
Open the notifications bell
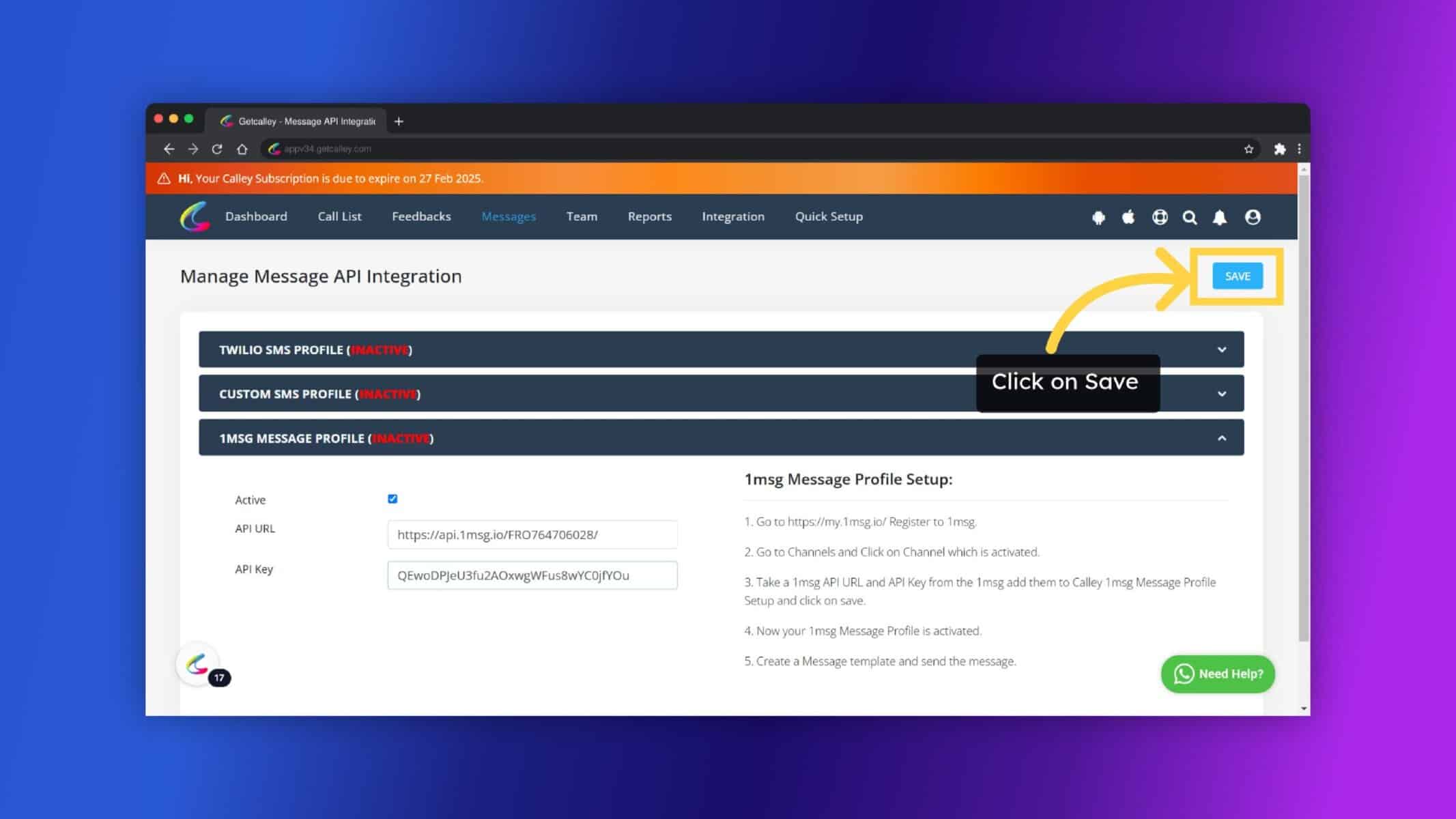point(1220,217)
